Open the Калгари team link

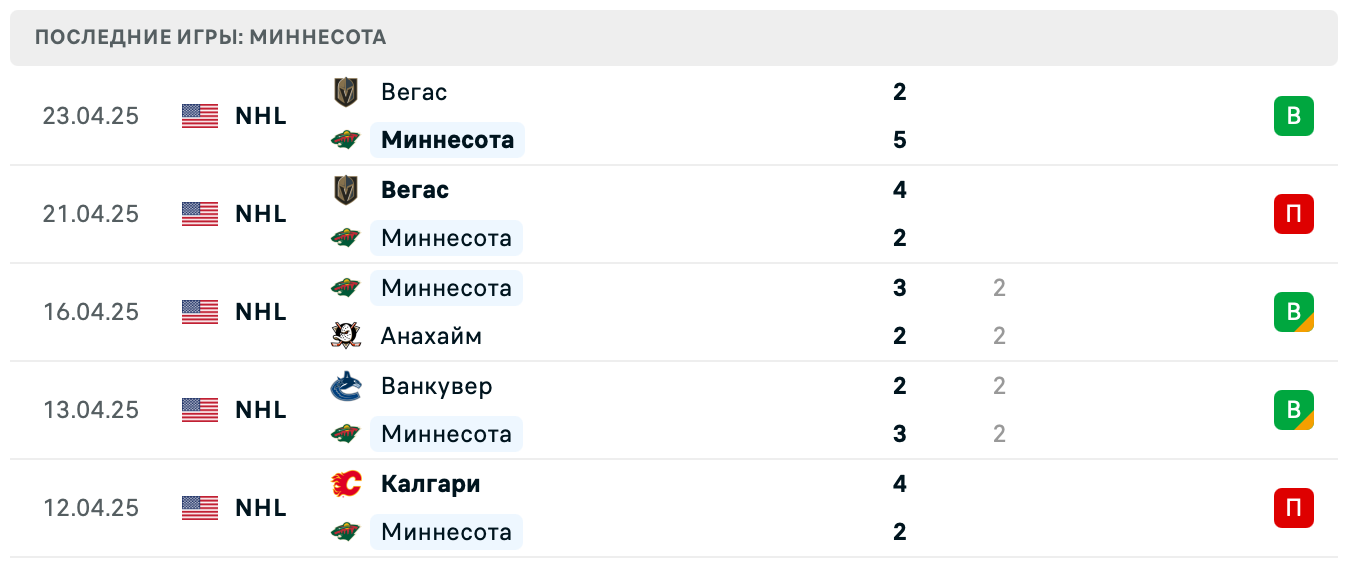click(430, 484)
